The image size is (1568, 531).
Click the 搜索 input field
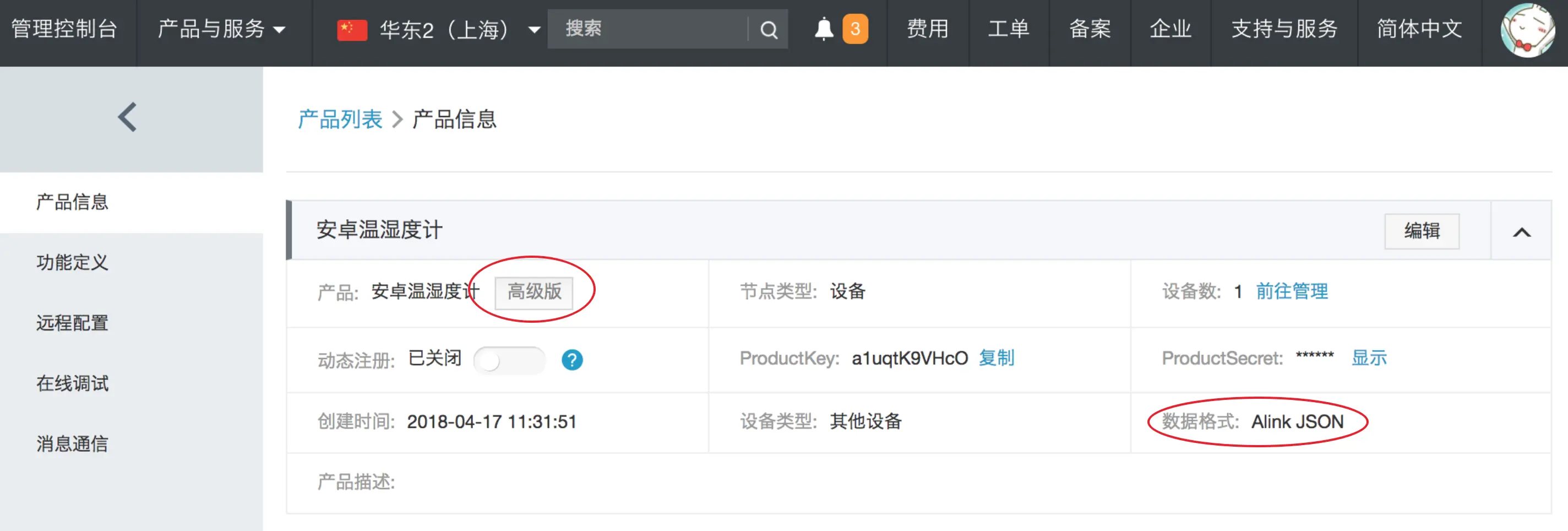pyautogui.click(x=647, y=29)
